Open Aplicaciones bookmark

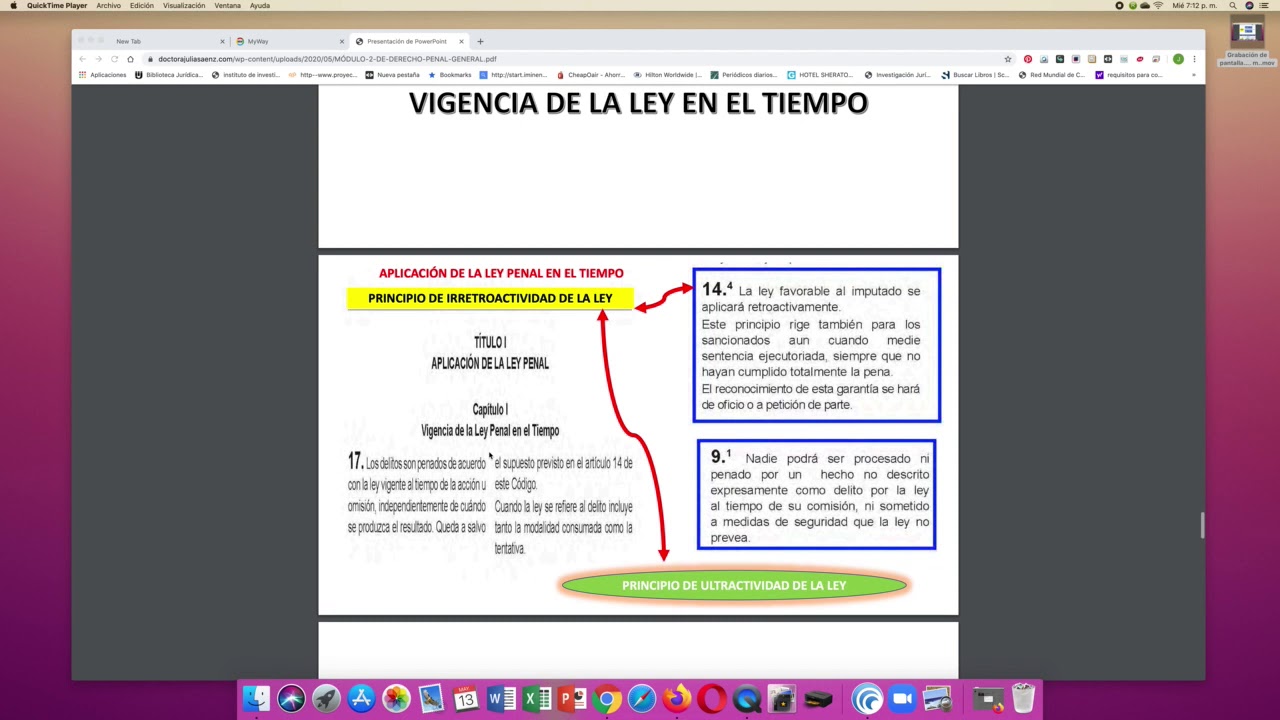pos(104,75)
